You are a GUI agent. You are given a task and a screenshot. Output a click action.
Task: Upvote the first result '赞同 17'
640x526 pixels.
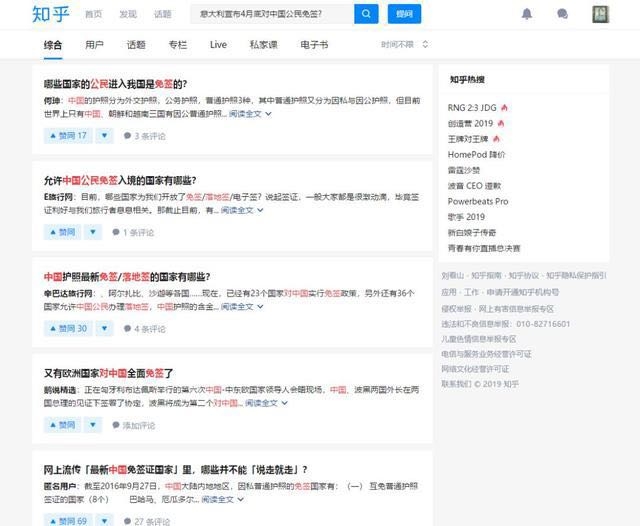pyautogui.click(x=67, y=135)
